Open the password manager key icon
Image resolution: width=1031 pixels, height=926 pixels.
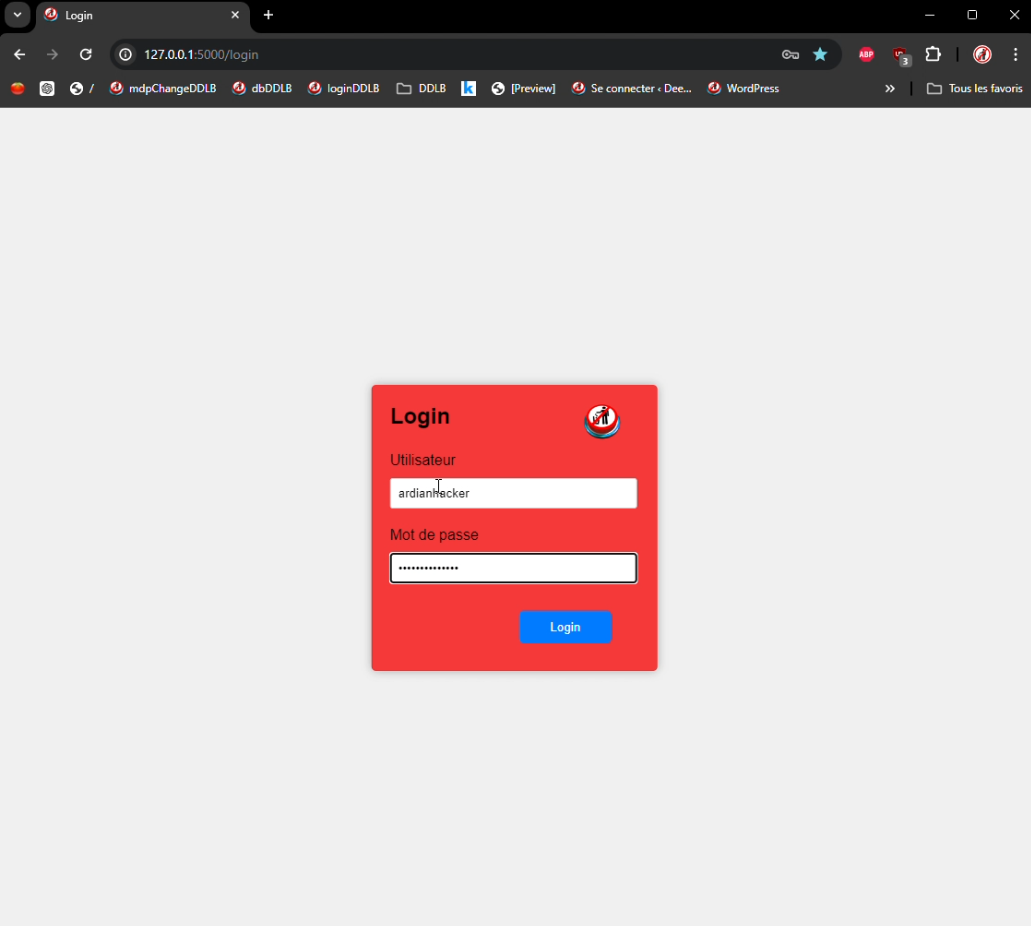click(790, 55)
